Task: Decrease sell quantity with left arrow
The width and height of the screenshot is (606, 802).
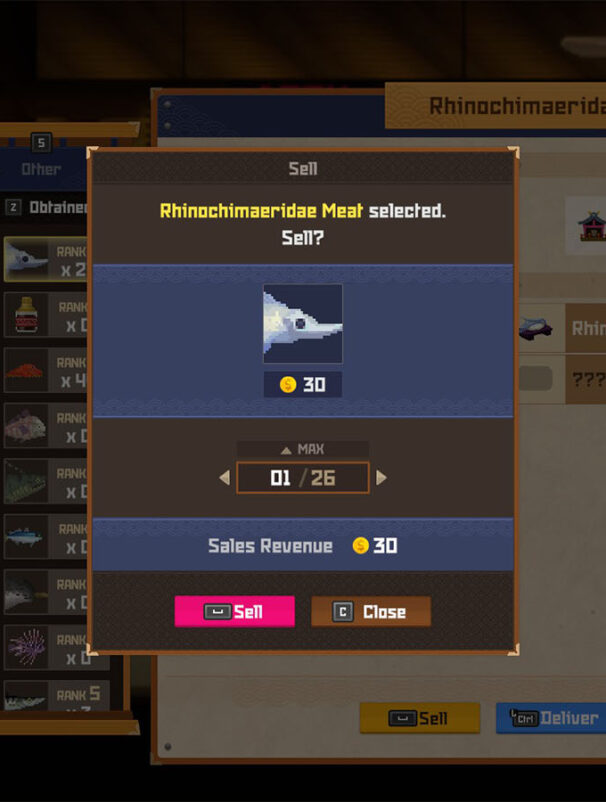Action: click(x=225, y=478)
